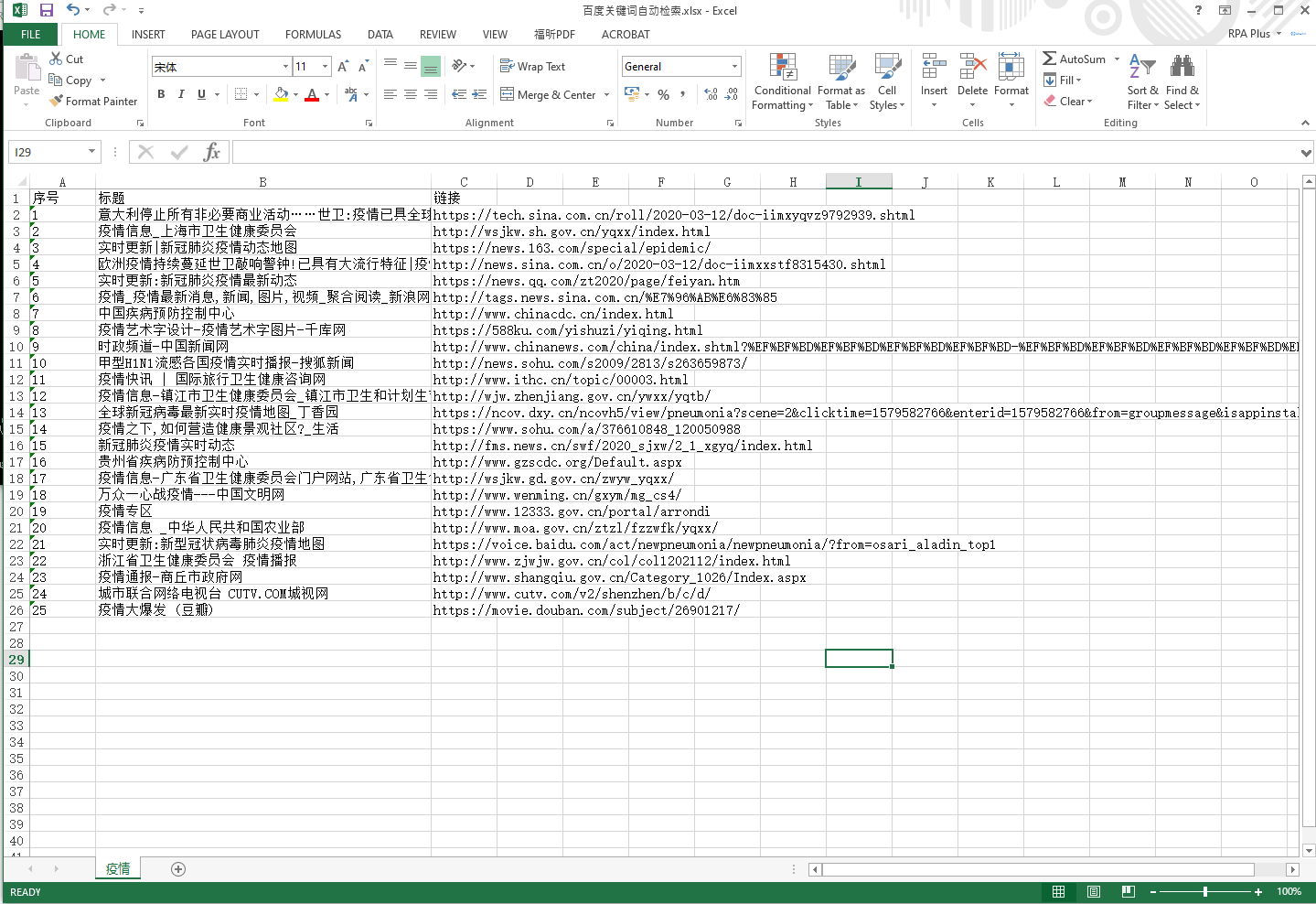Open the Format cells menu
Viewport: 1316px width, 904px height.
click(x=1011, y=81)
